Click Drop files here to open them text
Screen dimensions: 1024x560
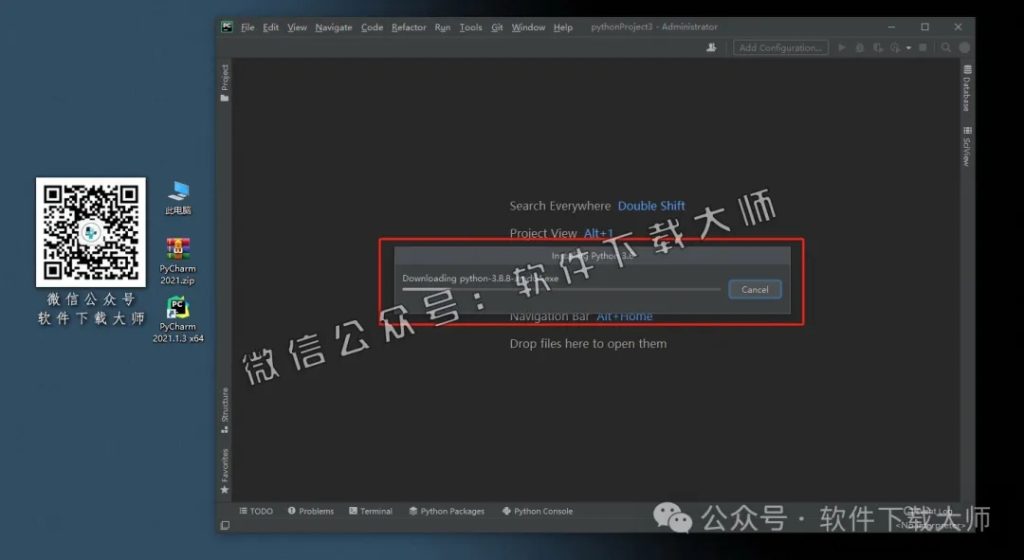[x=588, y=344]
